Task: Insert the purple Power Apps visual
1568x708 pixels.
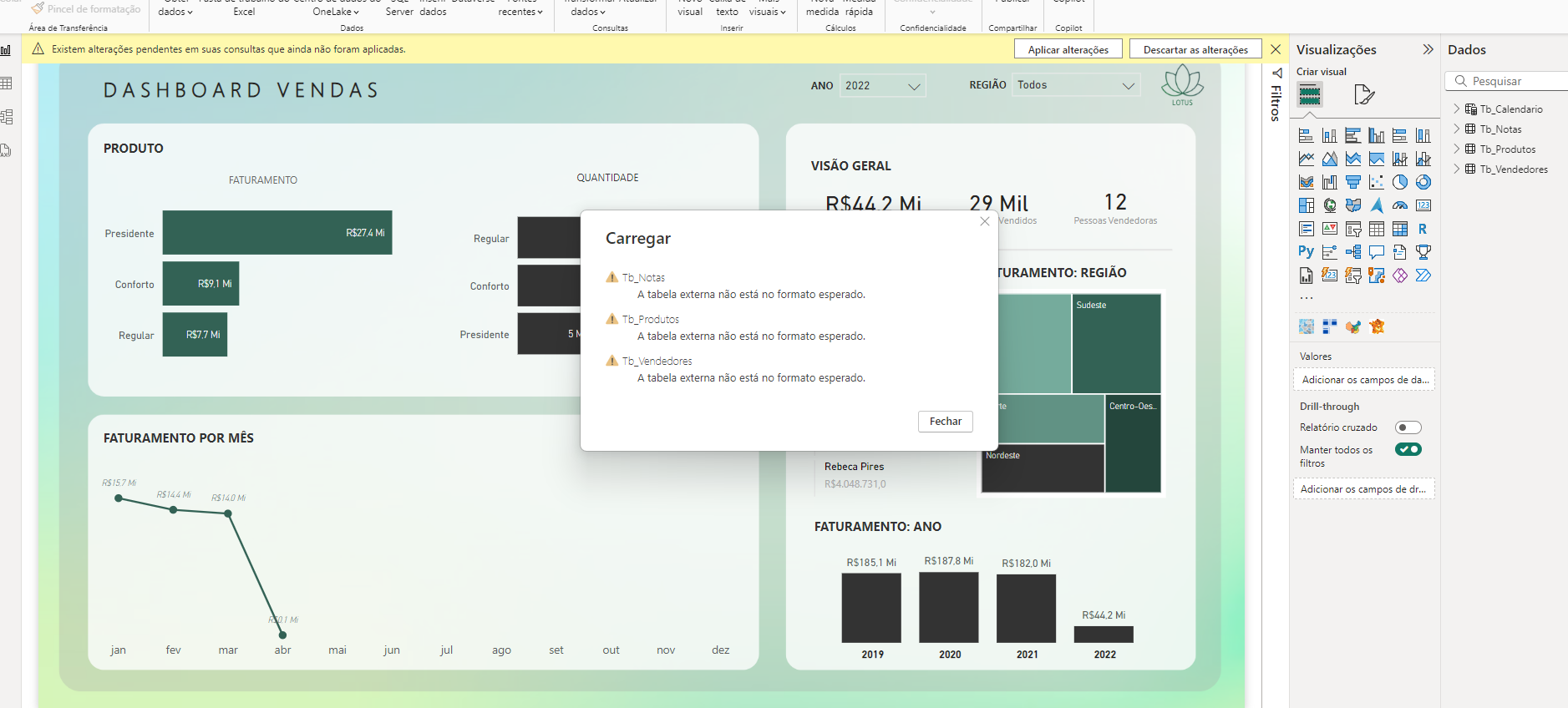Action: (x=1400, y=276)
